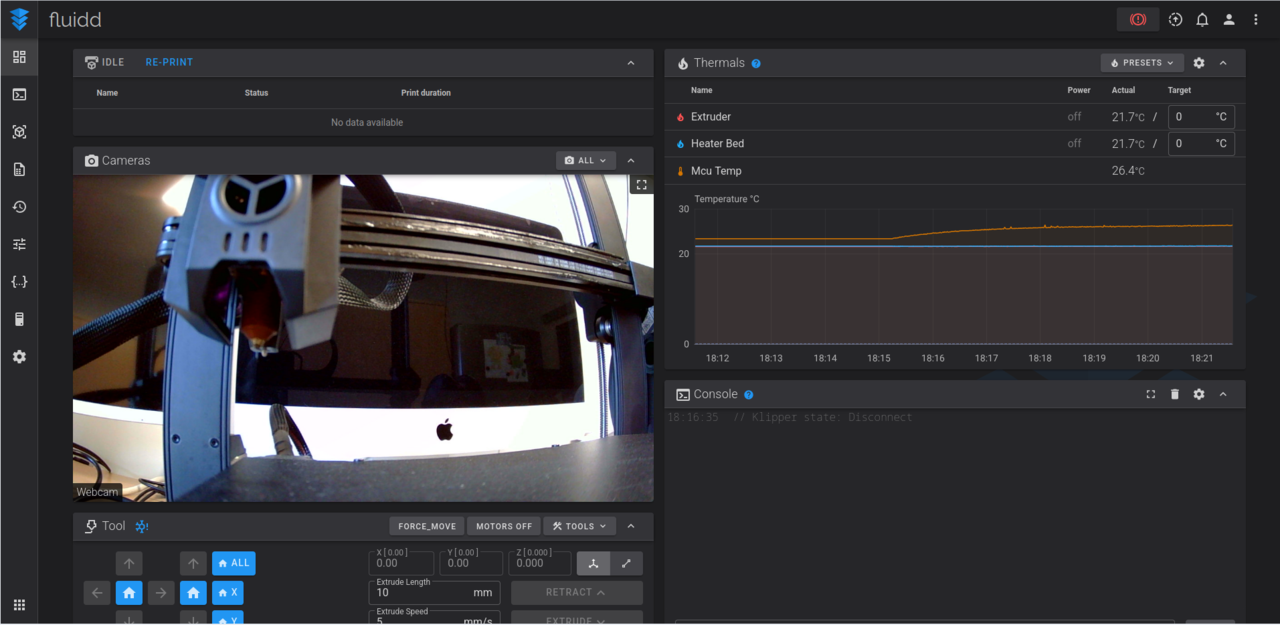
Task: Open Settings gear in left sidebar
Action: point(19,357)
